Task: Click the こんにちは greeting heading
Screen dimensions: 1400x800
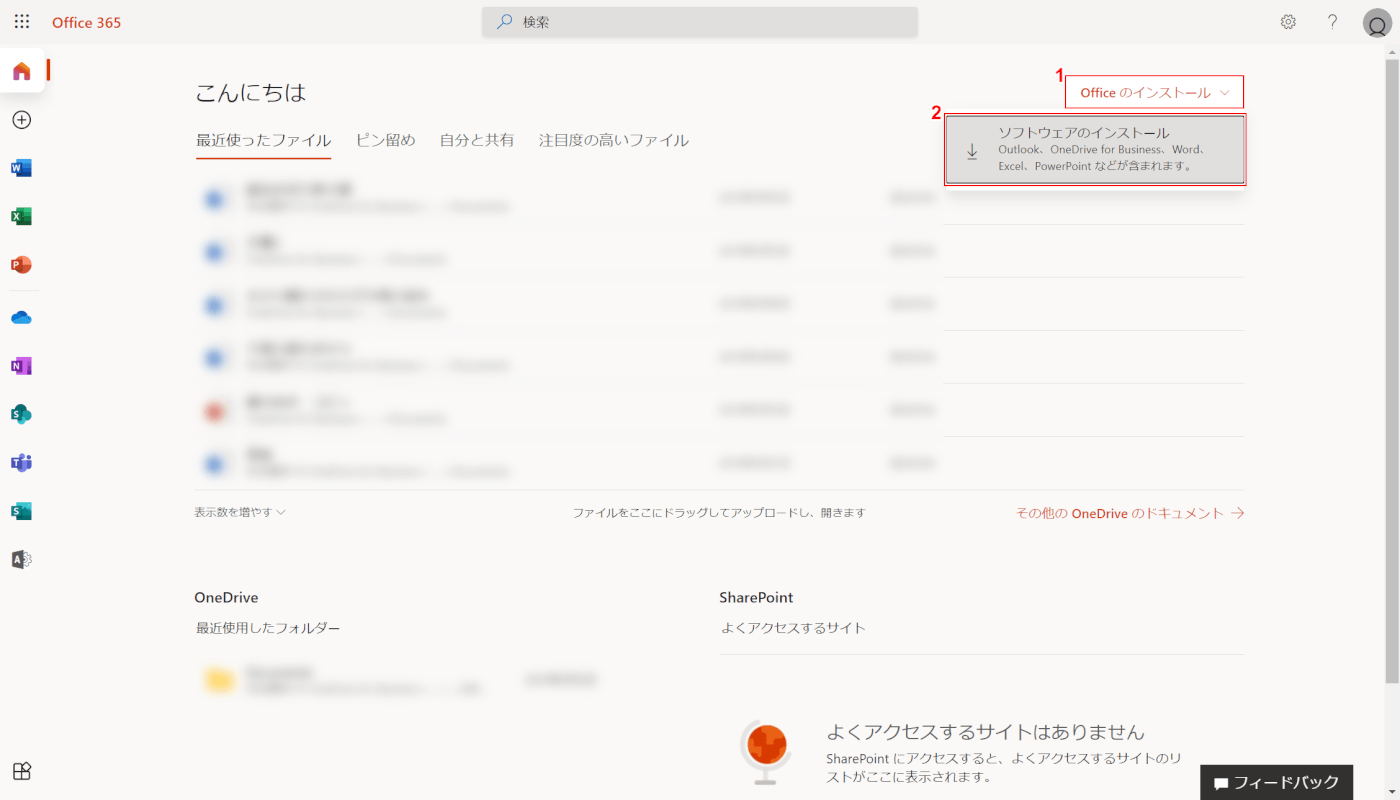Action: coord(250,93)
